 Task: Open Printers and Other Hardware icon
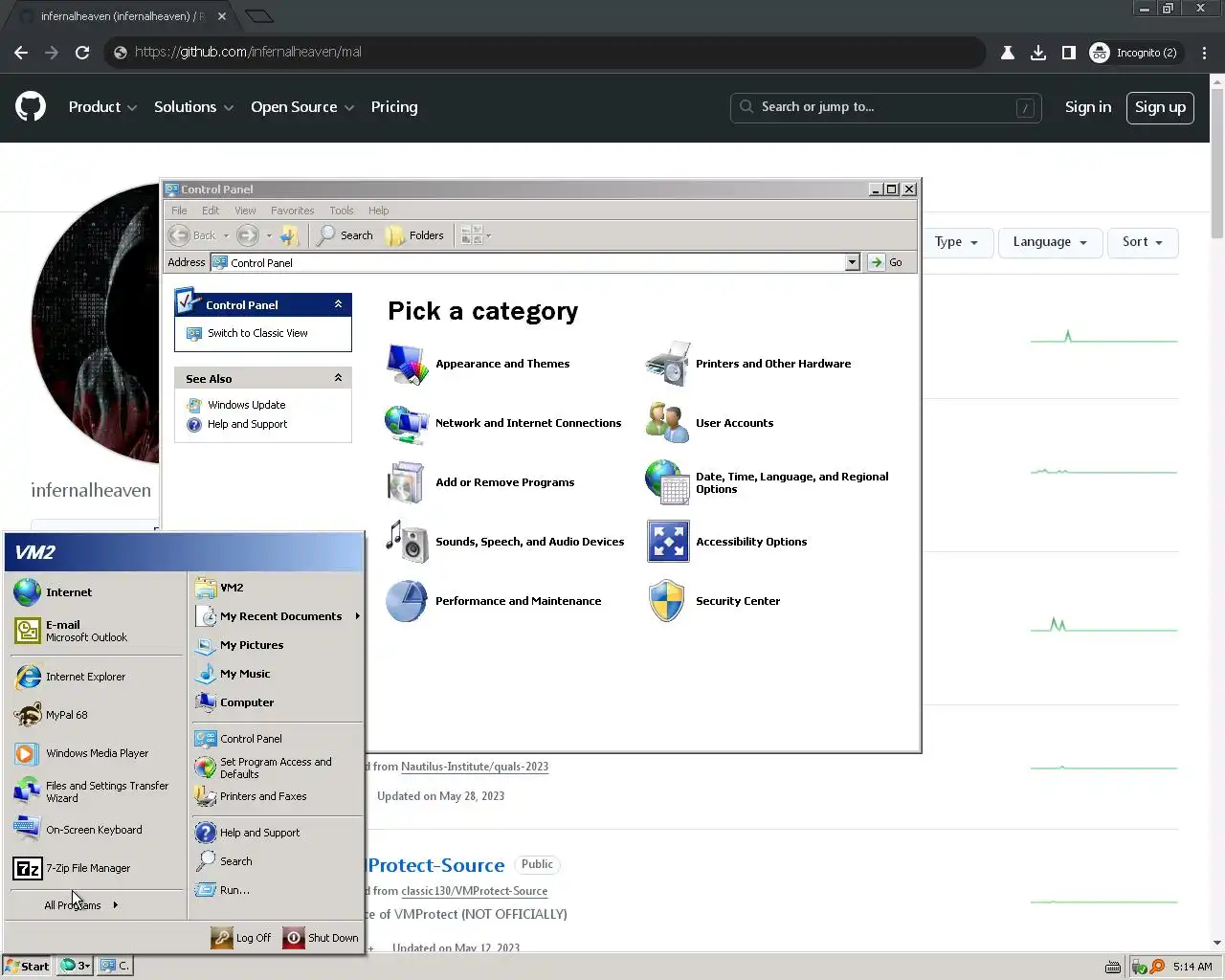click(667, 364)
